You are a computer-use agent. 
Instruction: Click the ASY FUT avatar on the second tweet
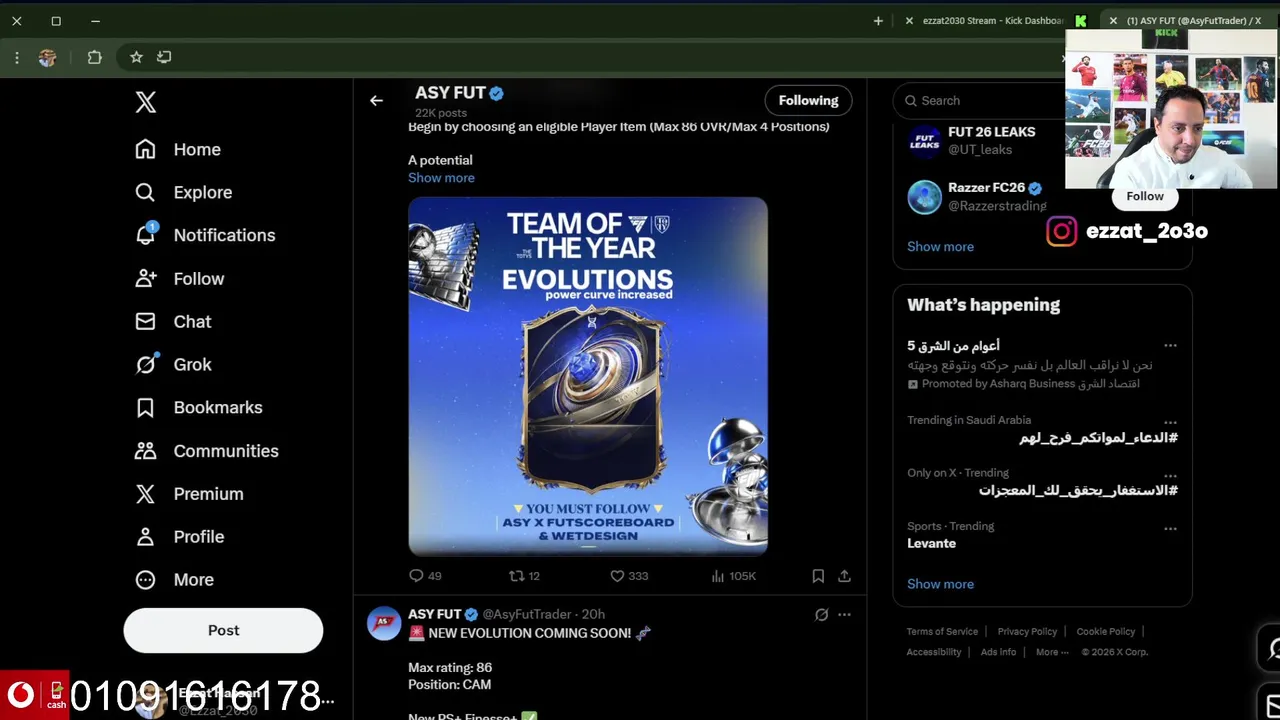coord(383,624)
